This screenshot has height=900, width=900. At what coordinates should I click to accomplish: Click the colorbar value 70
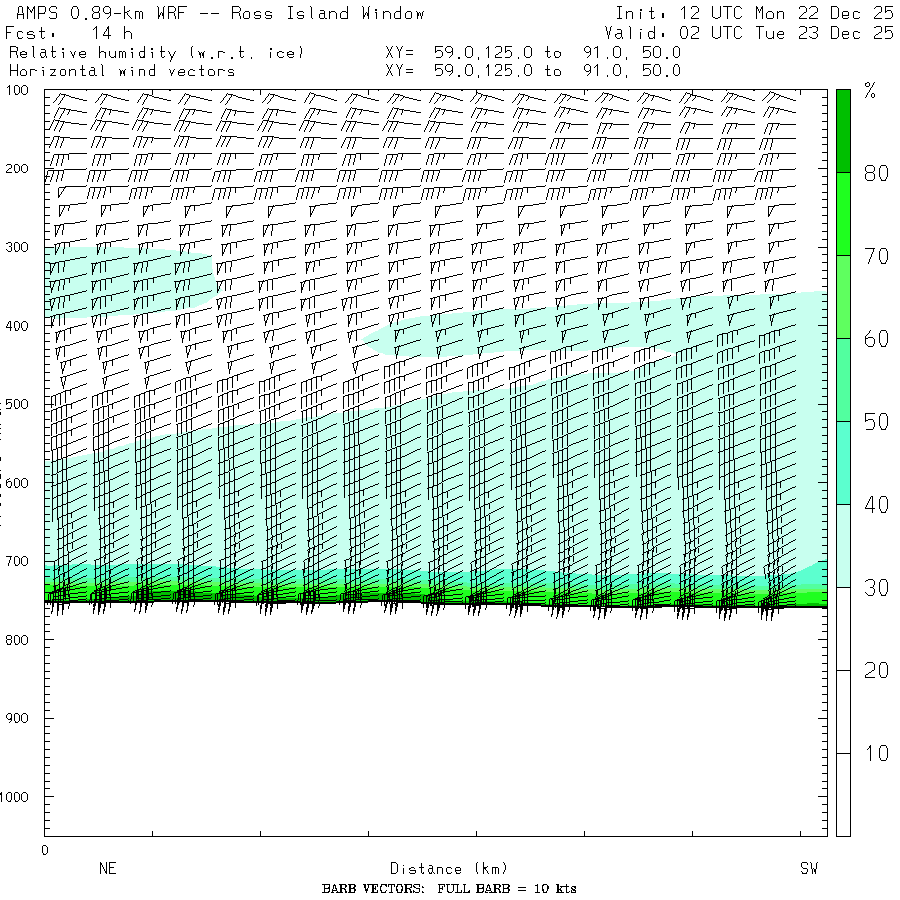pos(876,256)
